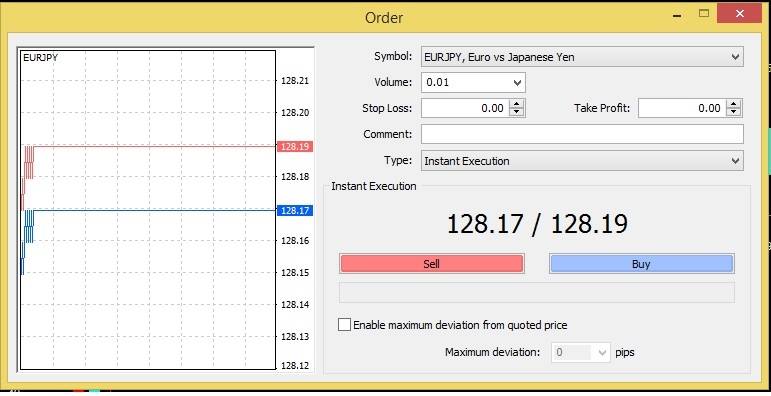771x396 pixels.
Task: Close the Order dialog window
Action: (x=740, y=14)
